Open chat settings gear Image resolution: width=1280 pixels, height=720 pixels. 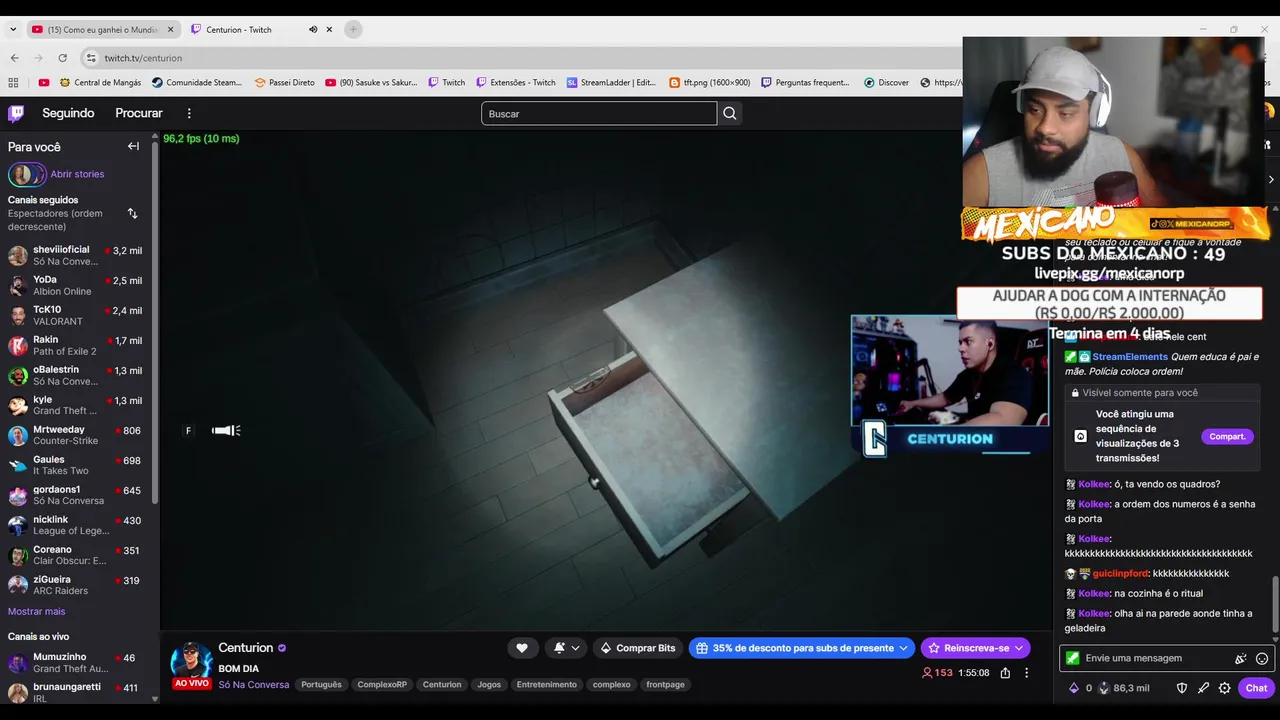(x=1224, y=688)
